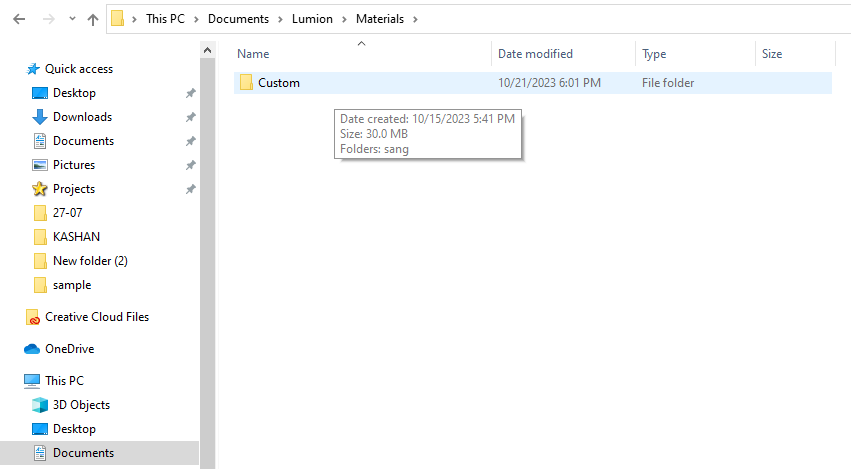This screenshot has width=851, height=469.
Task: Click pin icon next to Projects
Action: pyautogui.click(x=190, y=189)
